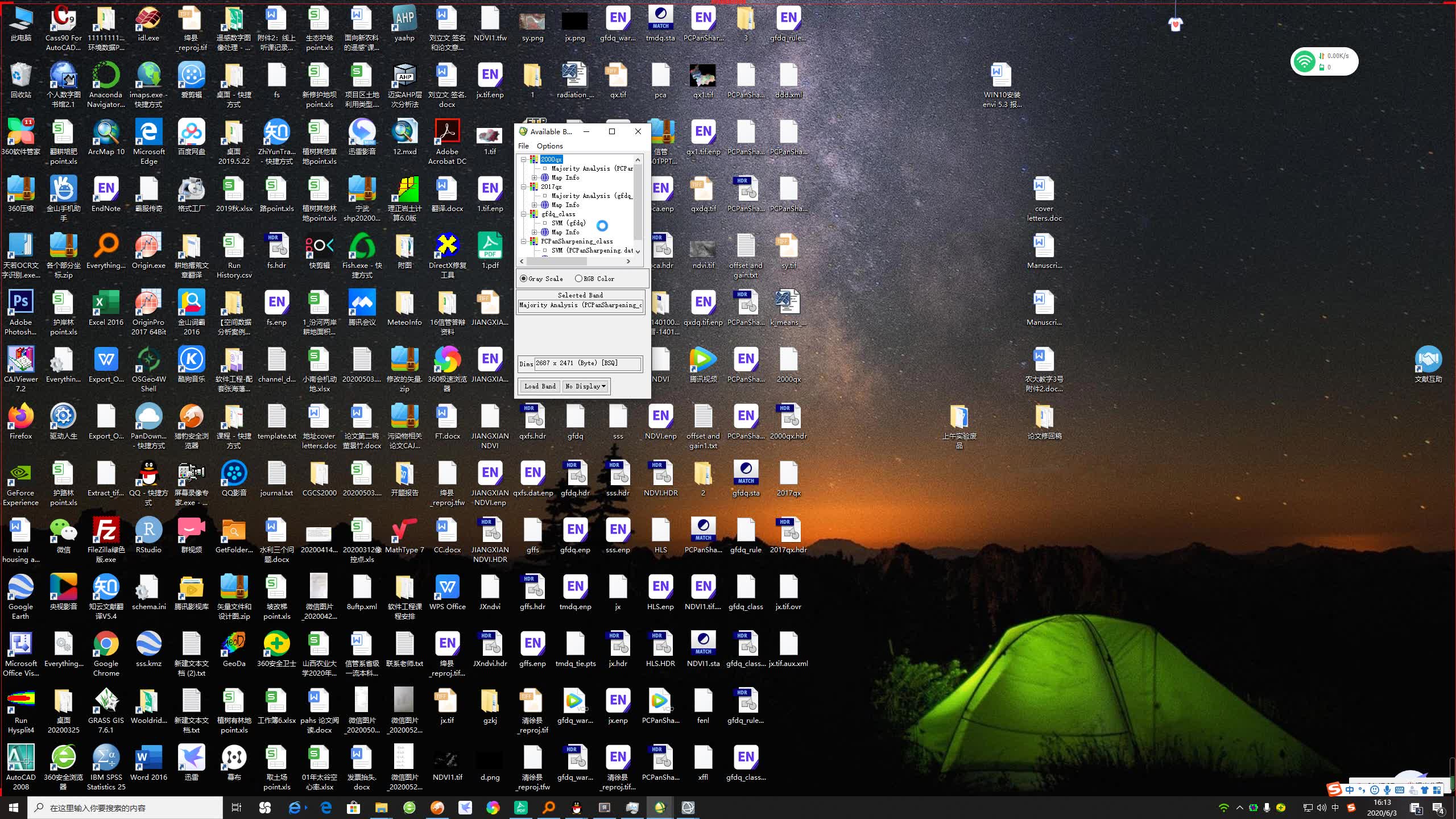The image size is (1456, 819).
Task: Select the 2000qx file entry in the tree
Action: [x=551, y=159]
